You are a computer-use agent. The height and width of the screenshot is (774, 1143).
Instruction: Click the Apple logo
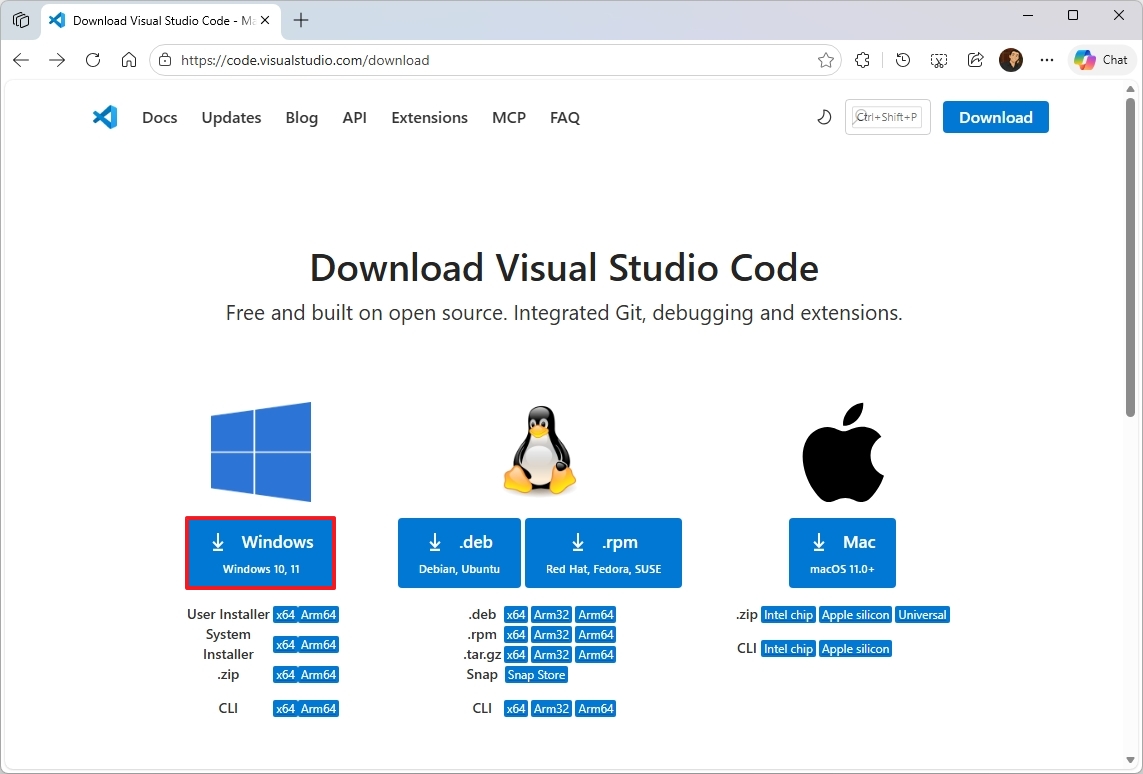(843, 452)
